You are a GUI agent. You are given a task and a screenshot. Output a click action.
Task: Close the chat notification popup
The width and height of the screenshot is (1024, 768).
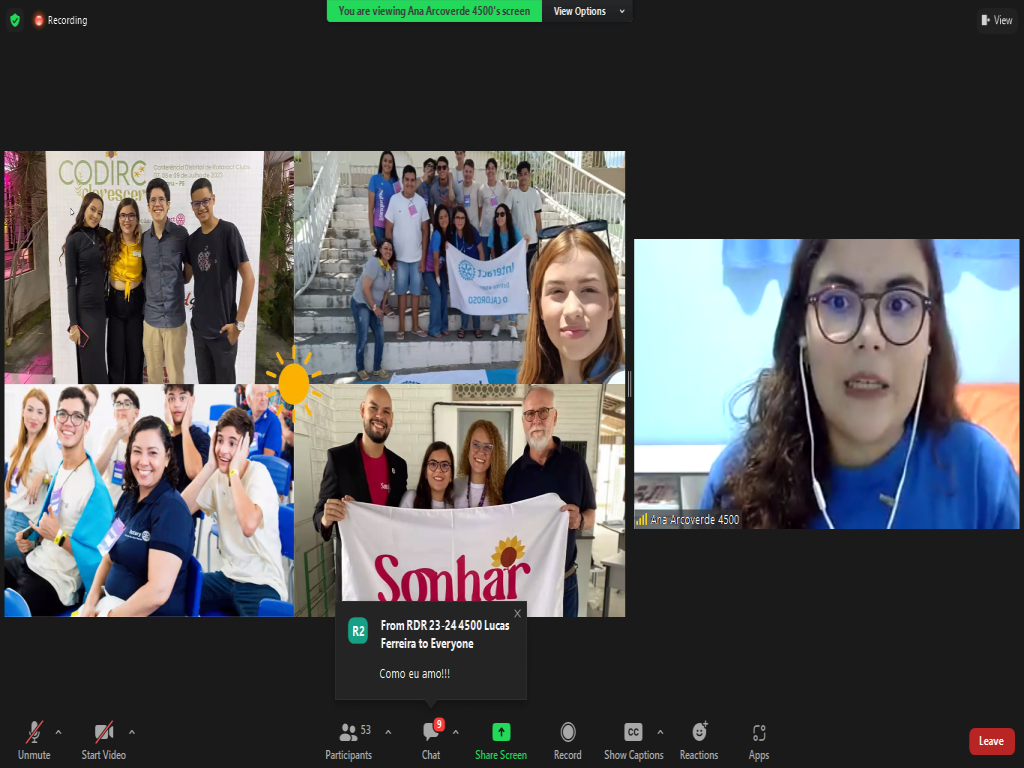point(517,613)
